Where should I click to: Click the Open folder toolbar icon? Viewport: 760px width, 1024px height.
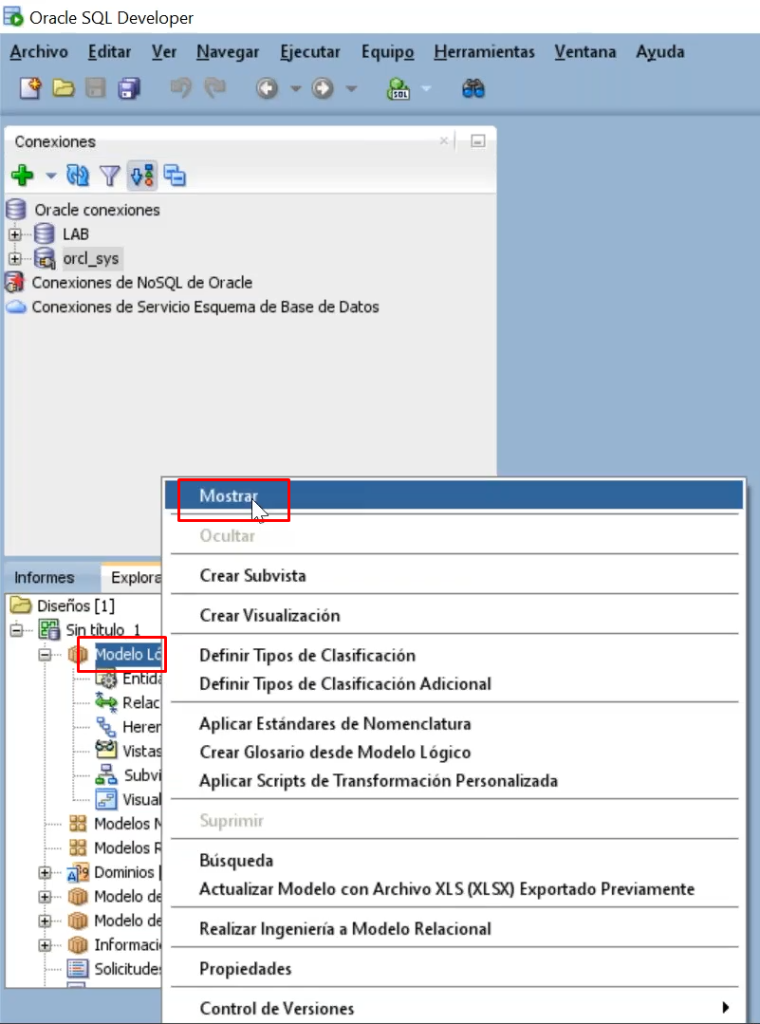click(63, 88)
